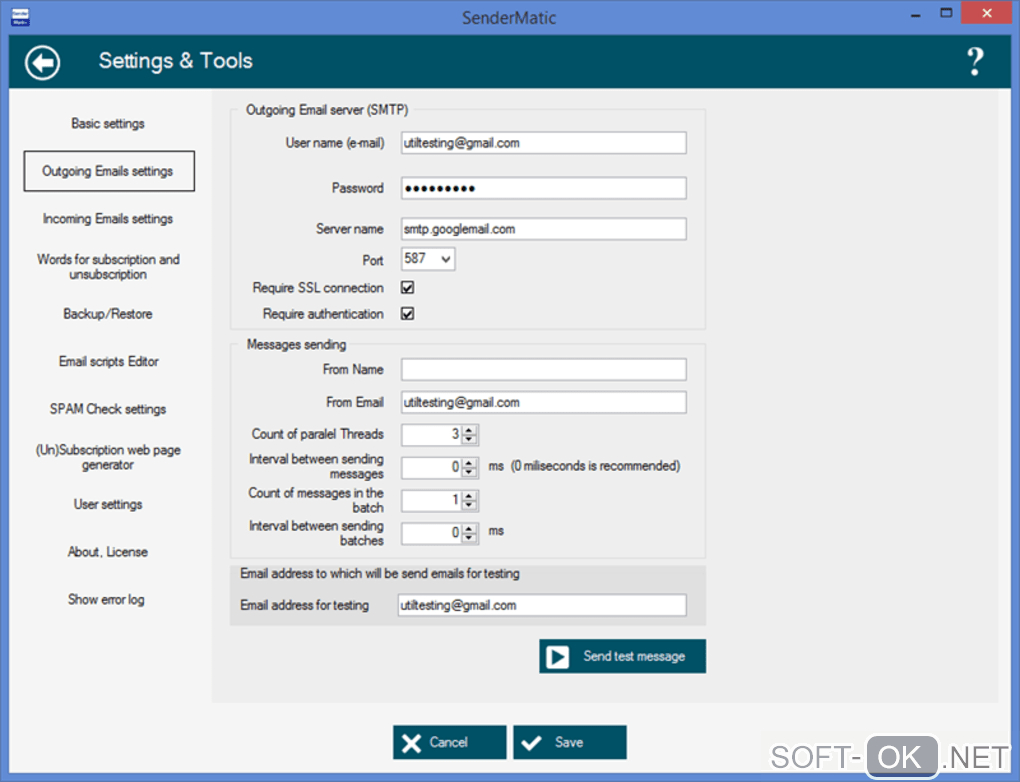Decrease Count of messages in the batch
The image size is (1020, 782).
pos(469,505)
